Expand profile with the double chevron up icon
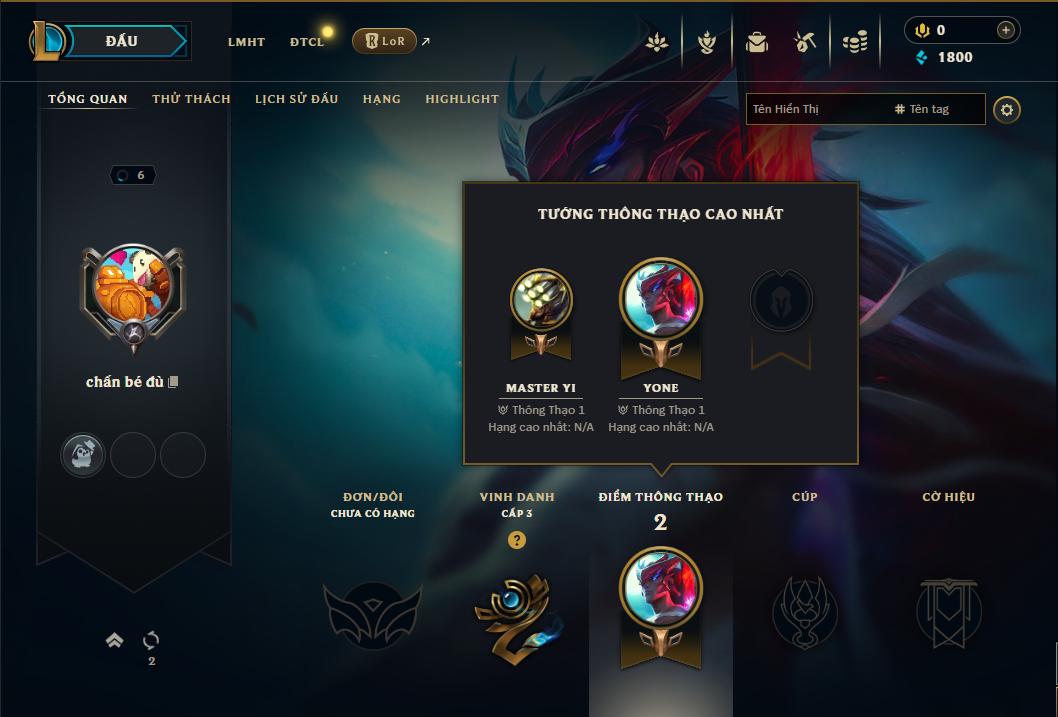The width and height of the screenshot is (1058, 717). coord(115,640)
